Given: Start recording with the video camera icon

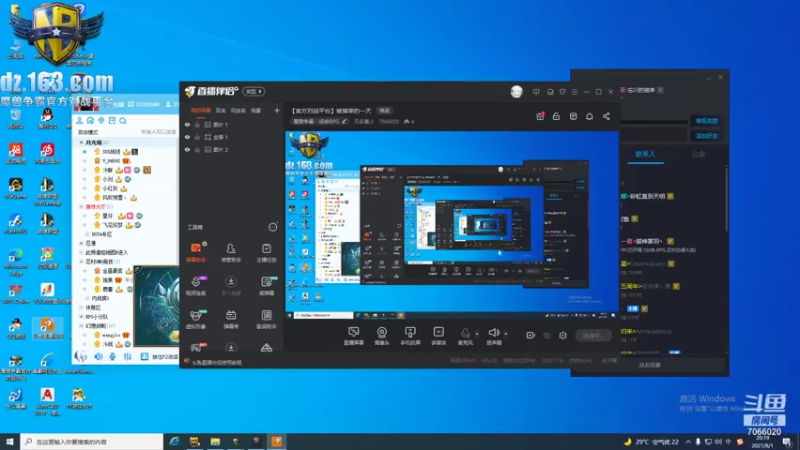Looking at the screenshot, I should [531, 335].
